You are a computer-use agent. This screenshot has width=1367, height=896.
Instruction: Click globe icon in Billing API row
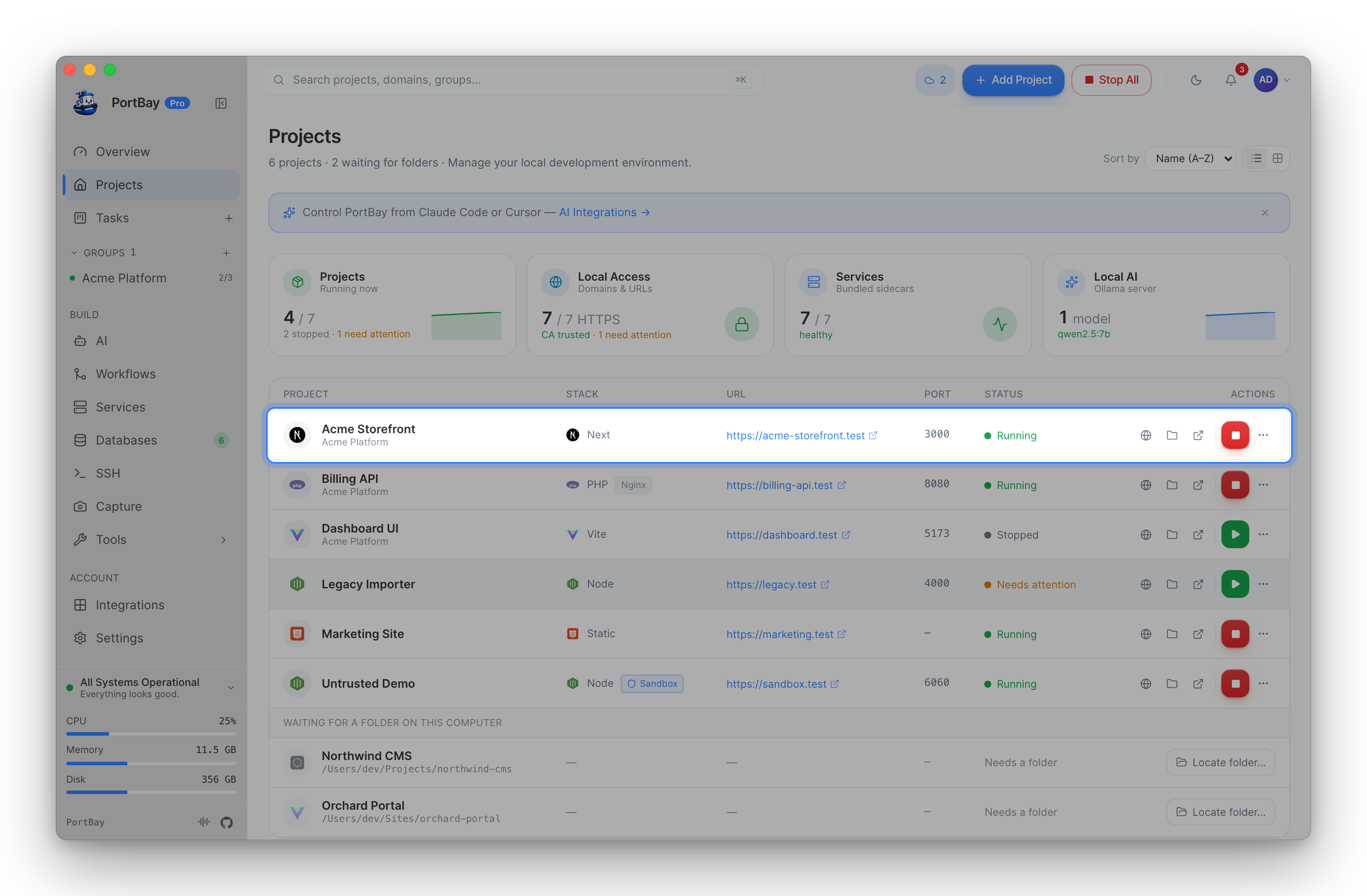coord(1145,485)
